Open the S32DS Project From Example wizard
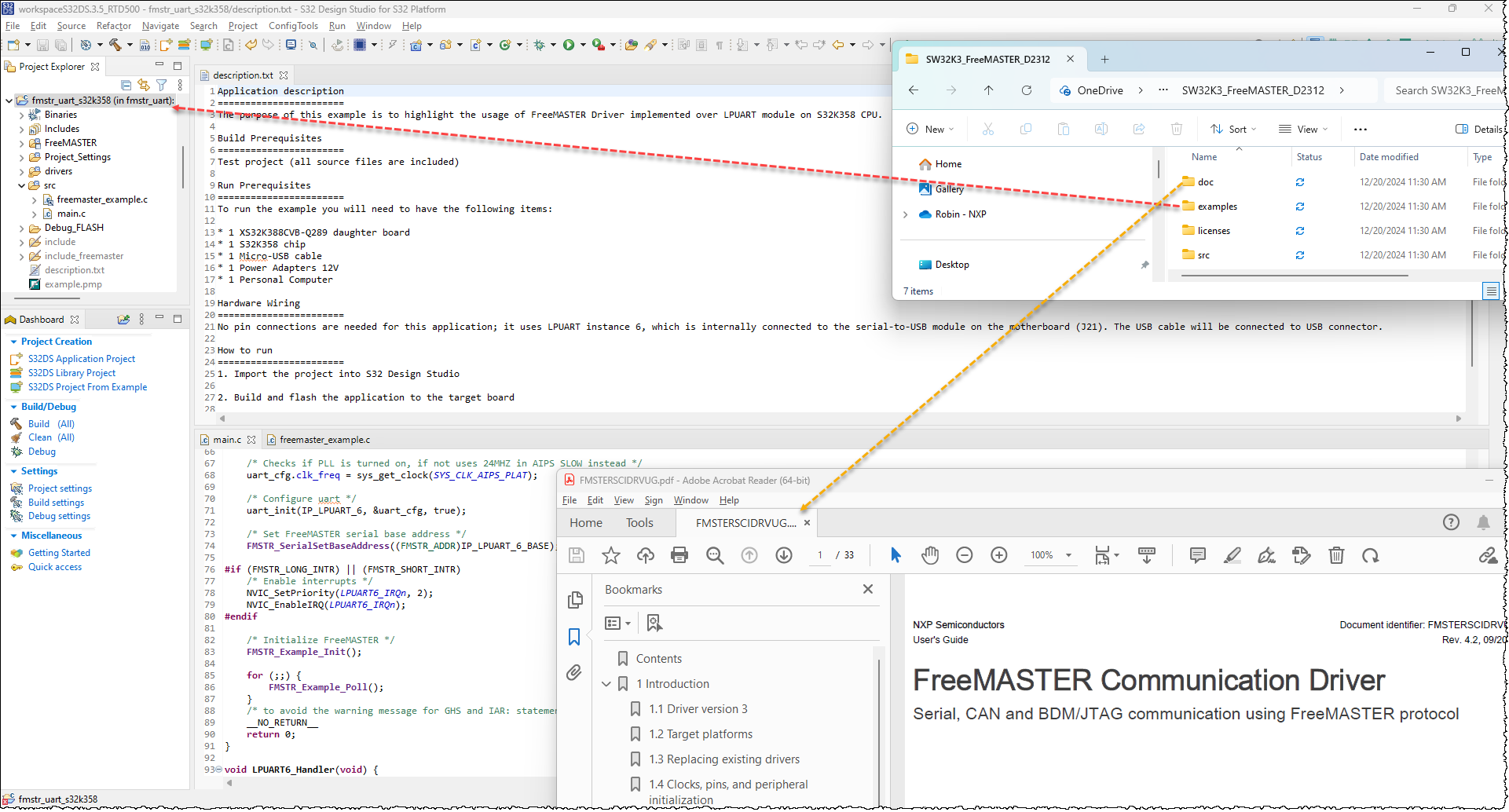The height and width of the screenshot is (812, 1509). 88,387
